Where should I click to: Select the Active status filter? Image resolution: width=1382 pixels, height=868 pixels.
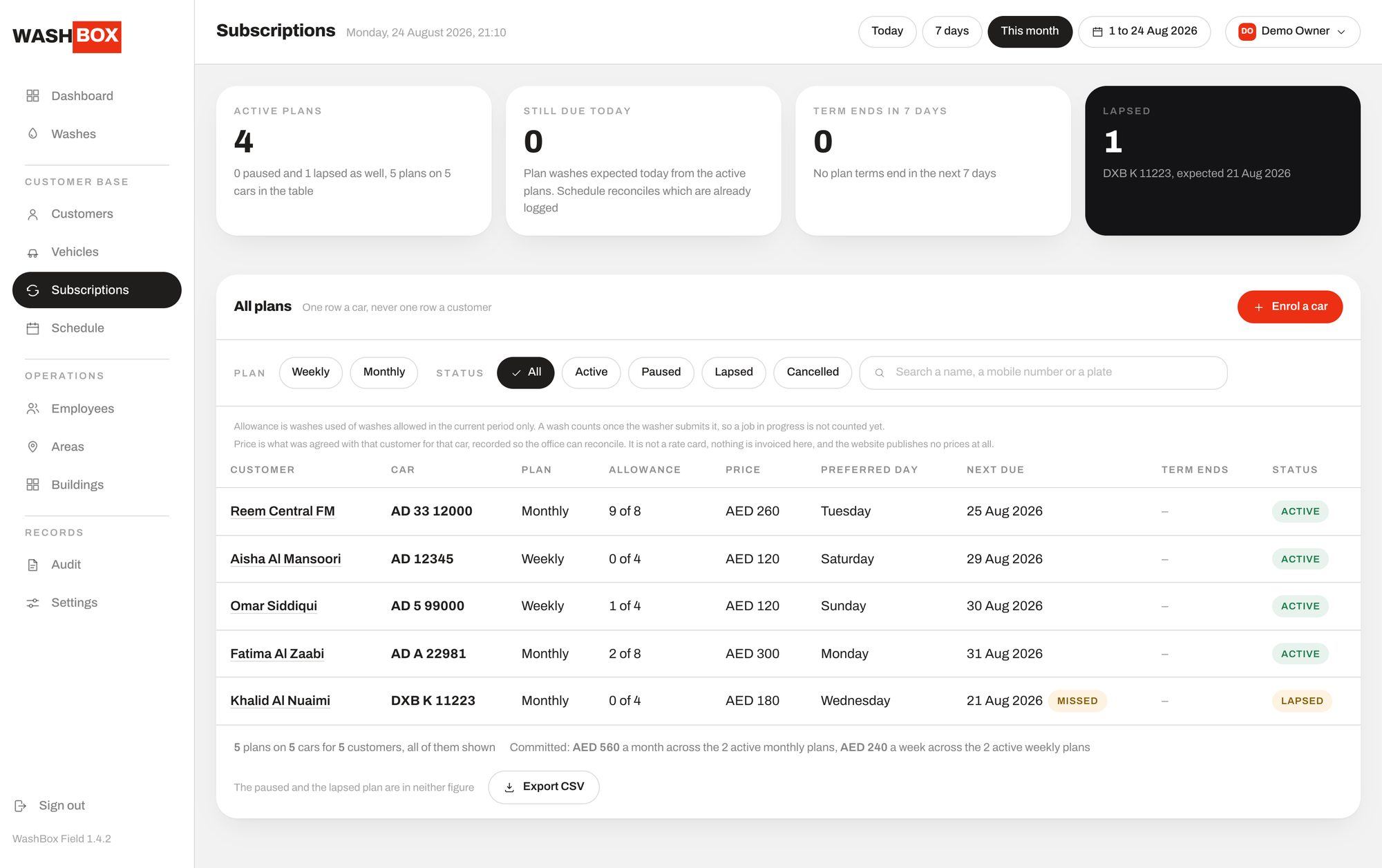(591, 372)
